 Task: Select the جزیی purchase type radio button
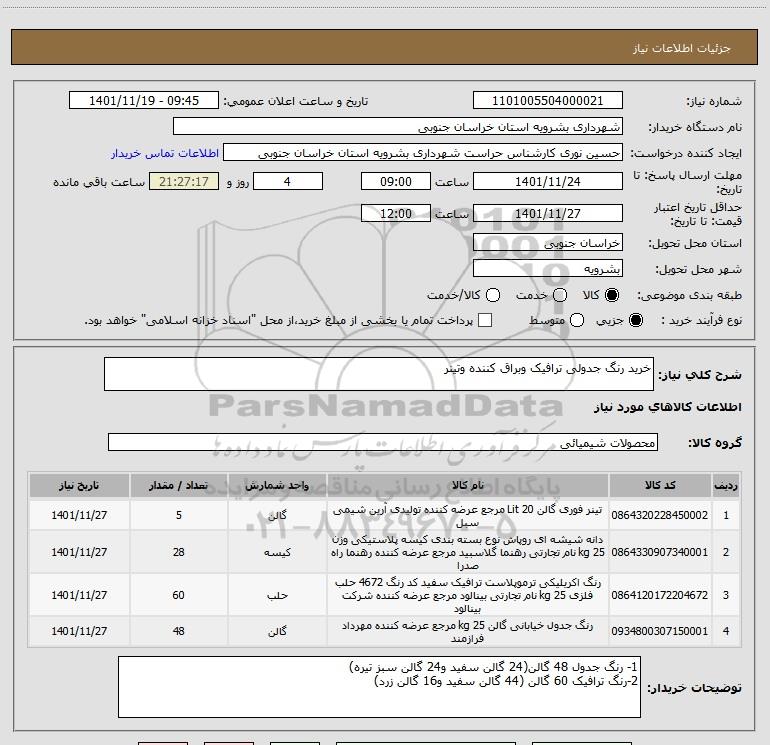click(635, 320)
